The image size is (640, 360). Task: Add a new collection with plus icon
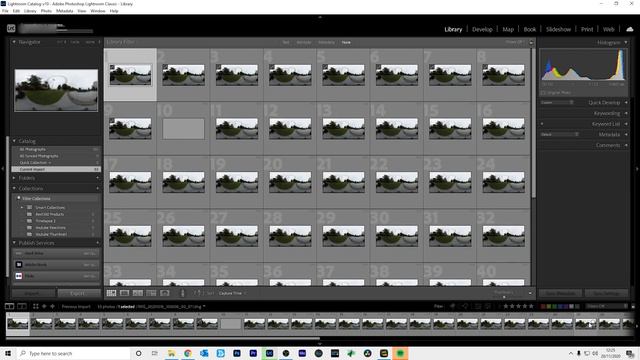click(x=98, y=189)
